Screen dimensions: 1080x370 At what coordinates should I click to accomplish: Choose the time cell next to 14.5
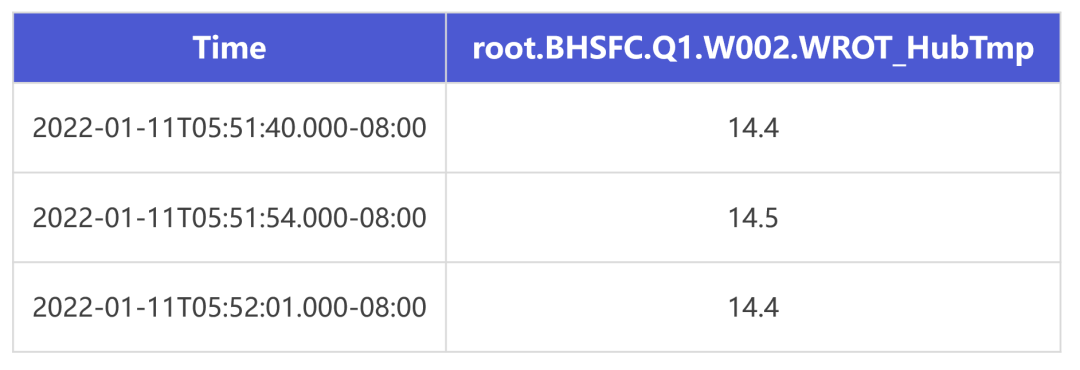point(229,218)
